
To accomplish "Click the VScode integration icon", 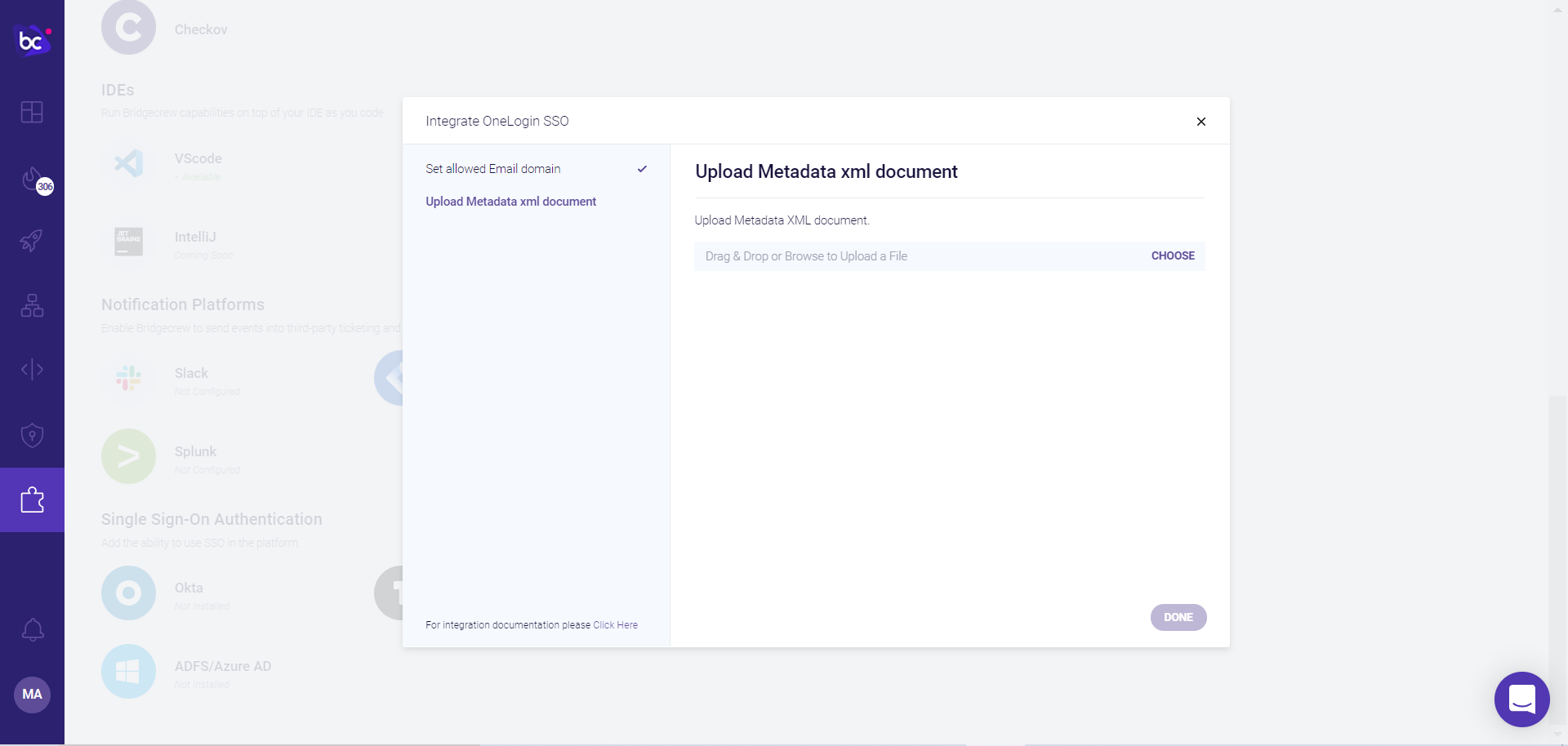I will point(128,163).
